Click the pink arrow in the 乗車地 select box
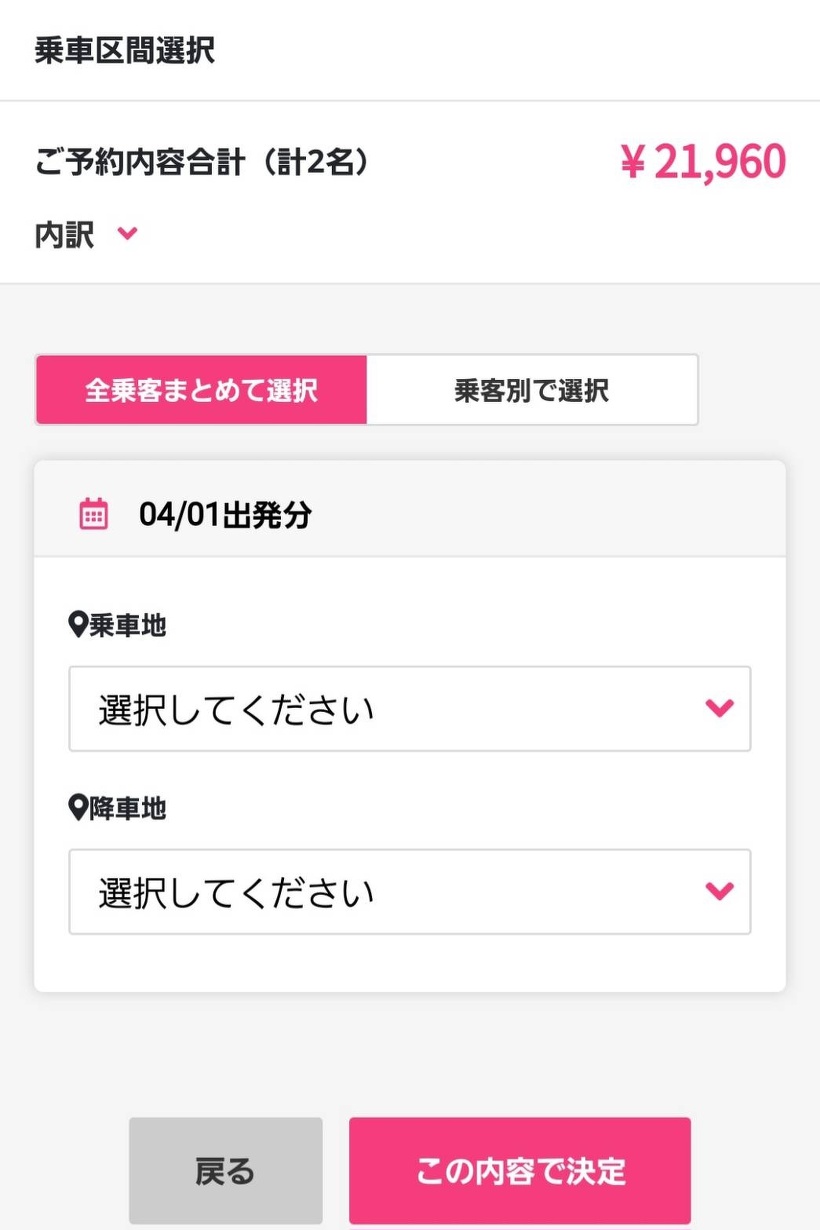The width and height of the screenshot is (820, 1230). click(x=719, y=708)
